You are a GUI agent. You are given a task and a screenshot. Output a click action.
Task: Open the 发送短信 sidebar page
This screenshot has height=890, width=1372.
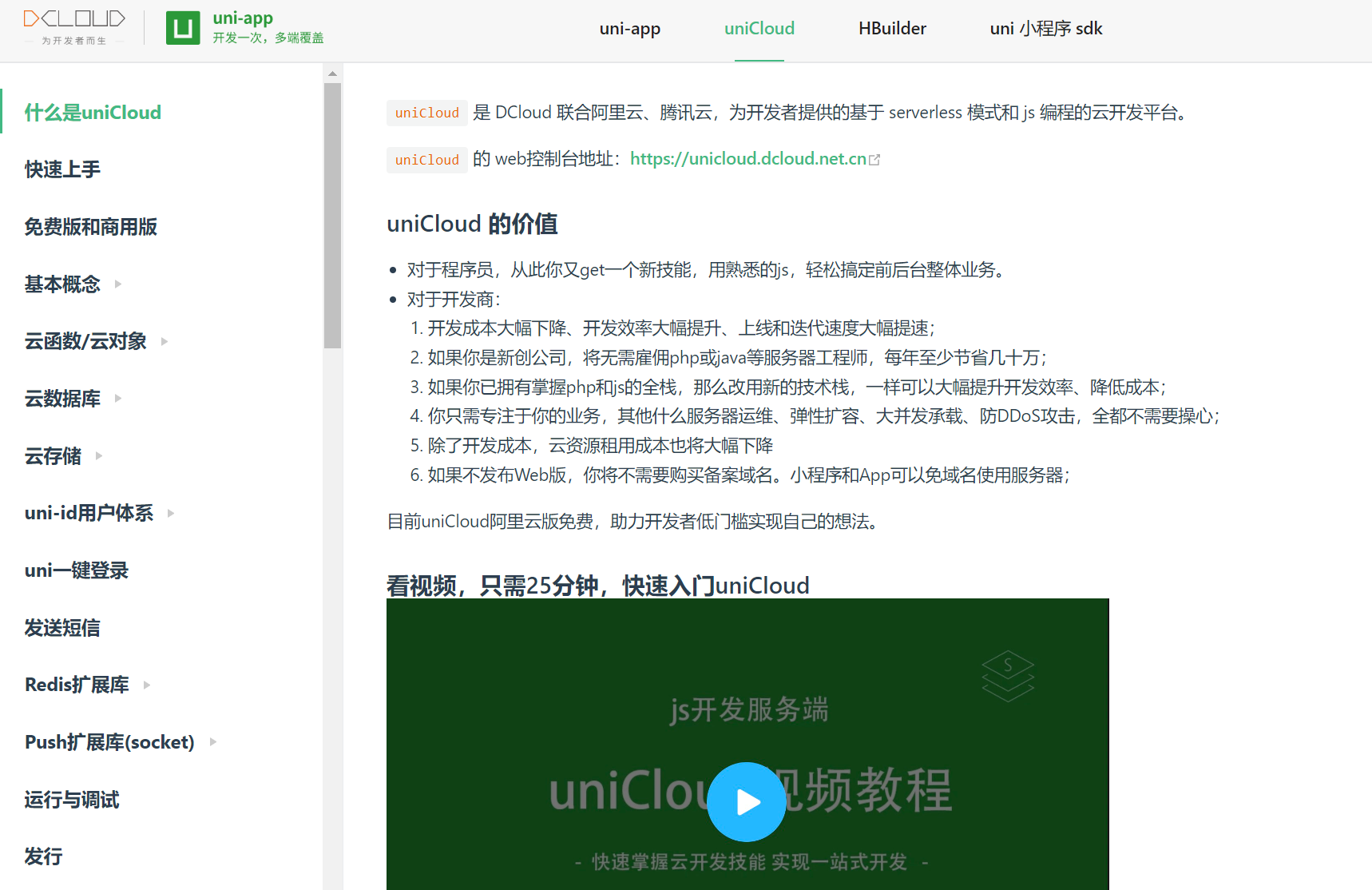click(x=62, y=628)
